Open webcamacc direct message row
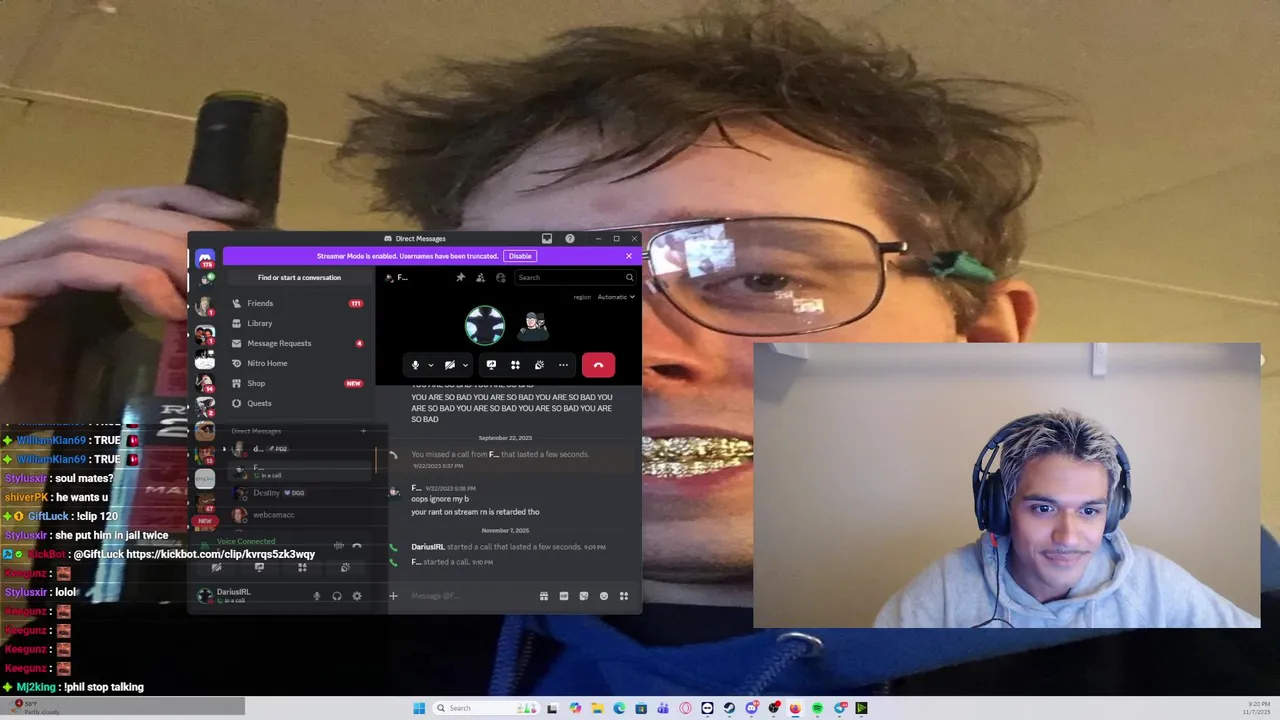Screen dimensions: 1280x720 pos(297,515)
